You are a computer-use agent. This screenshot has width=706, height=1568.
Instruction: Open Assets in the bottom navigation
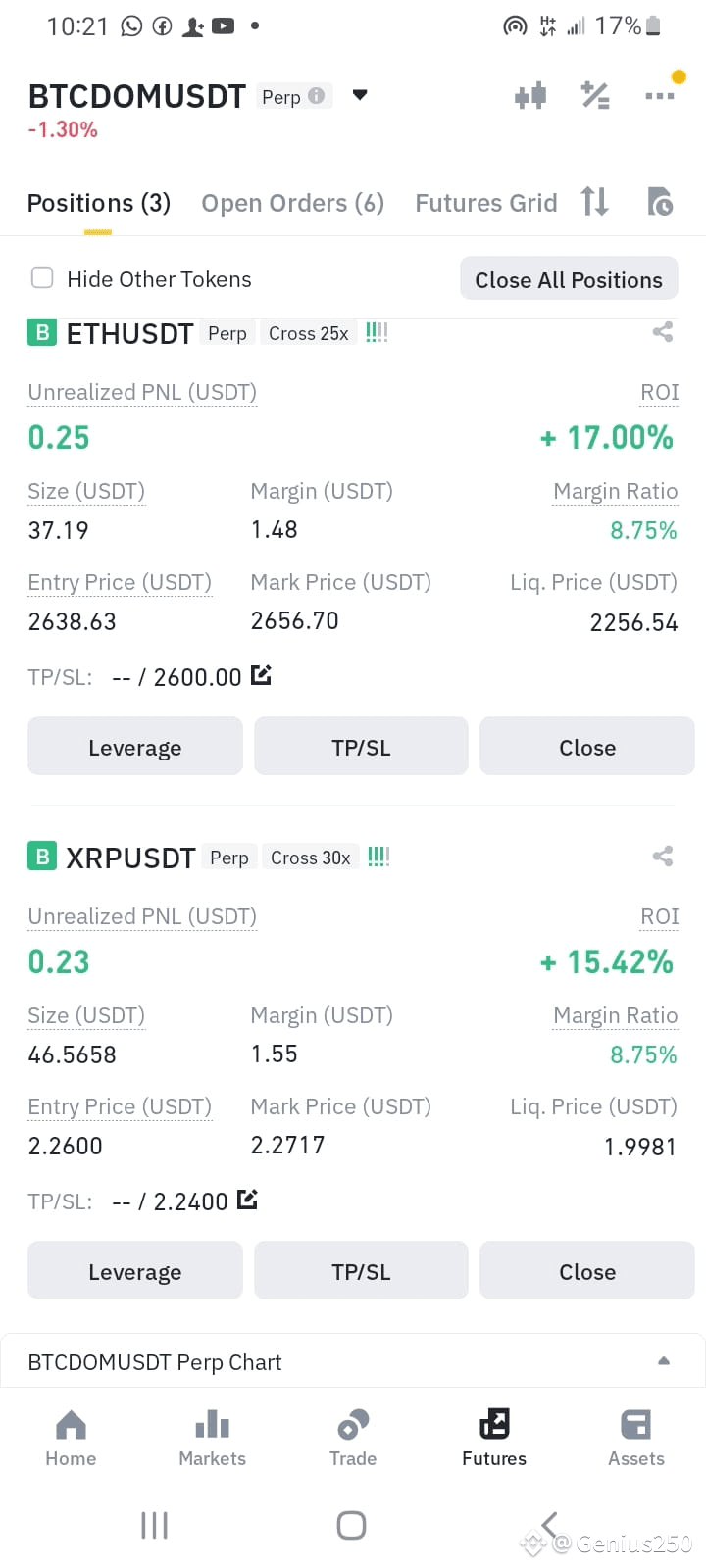[636, 1438]
